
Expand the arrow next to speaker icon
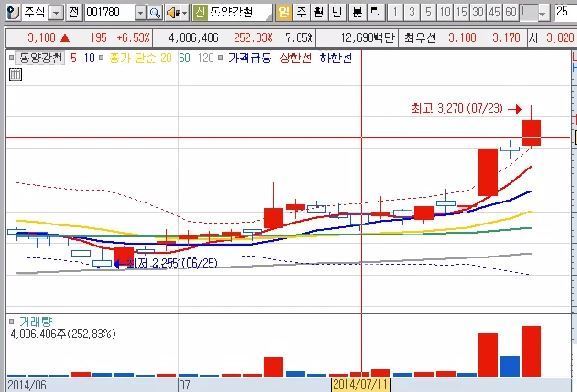(185, 13)
